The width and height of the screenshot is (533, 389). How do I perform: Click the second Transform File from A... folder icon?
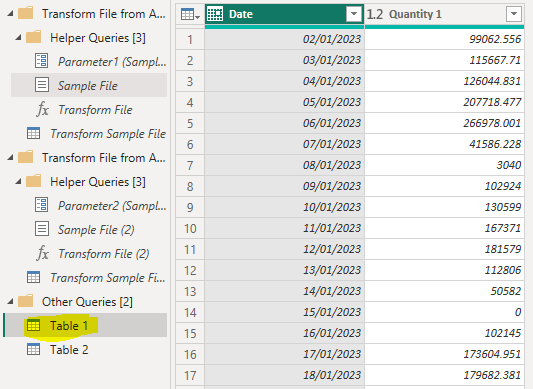(x=25, y=157)
